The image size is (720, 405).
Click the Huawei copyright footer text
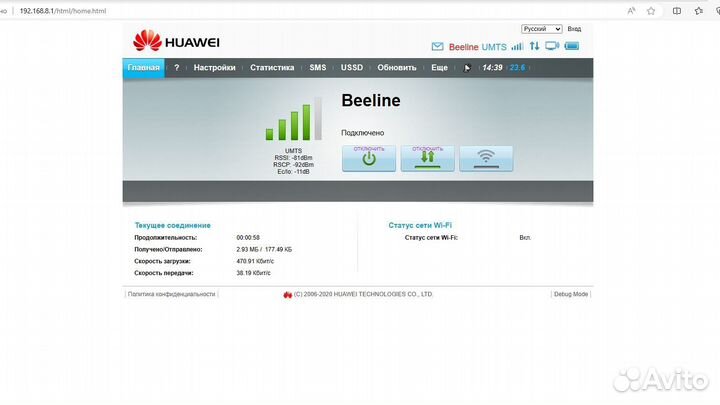tap(363, 294)
